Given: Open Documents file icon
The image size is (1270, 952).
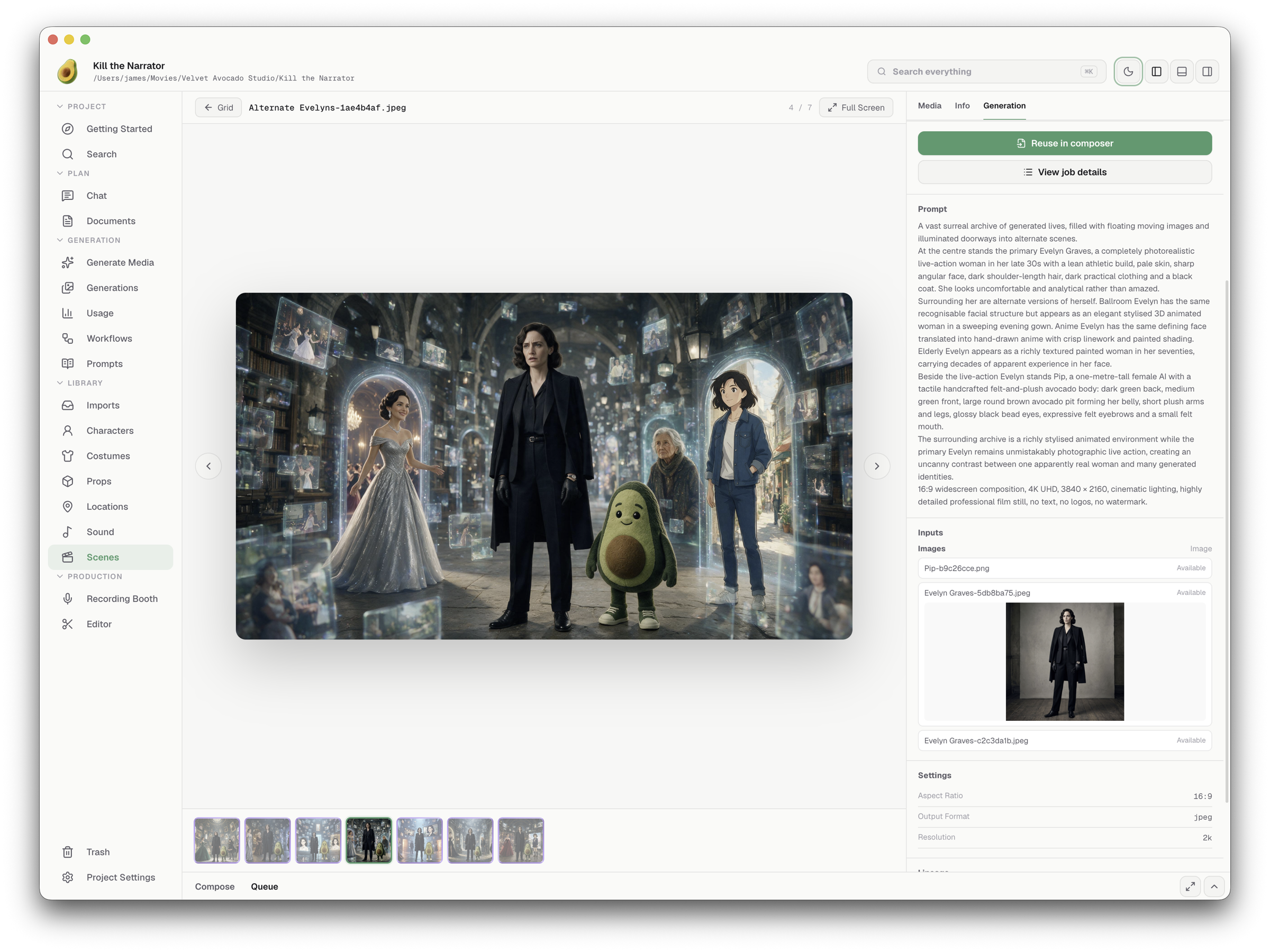Looking at the screenshot, I should pyautogui.click(x=68, y=221).
